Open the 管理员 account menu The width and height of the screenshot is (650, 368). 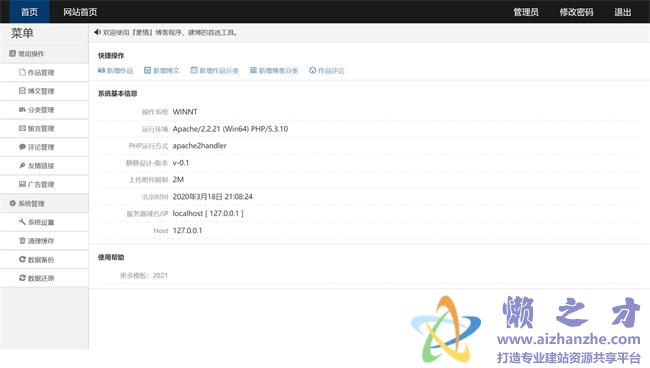[x=526, y=12]
